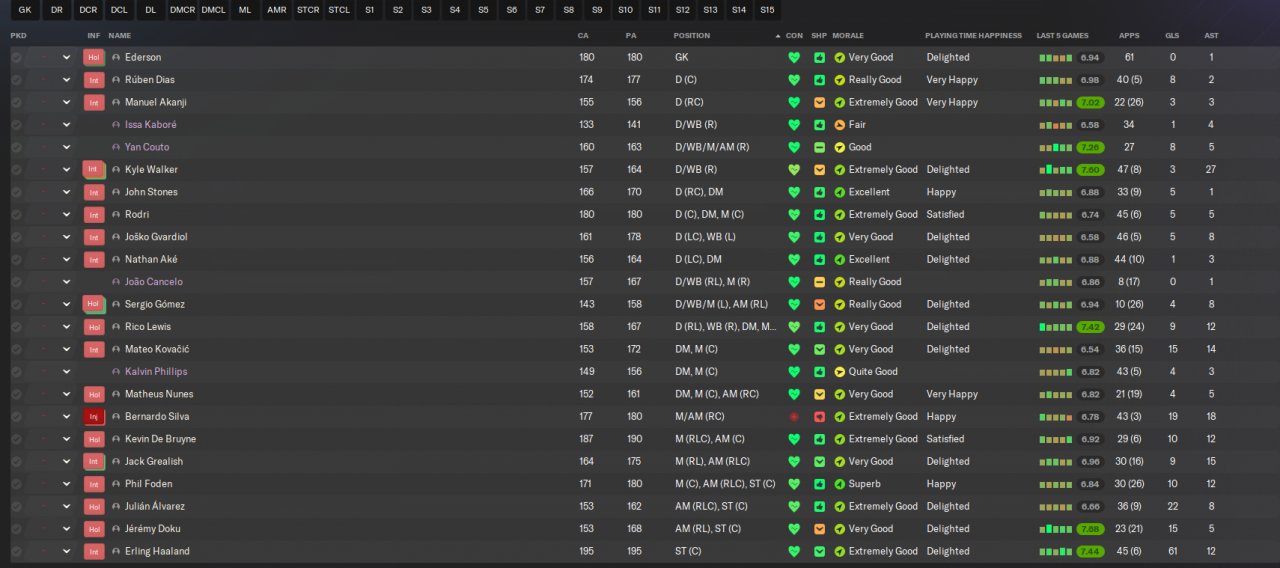Open the position dropdown arrow for Jérémy Doku

click(66, 529)
